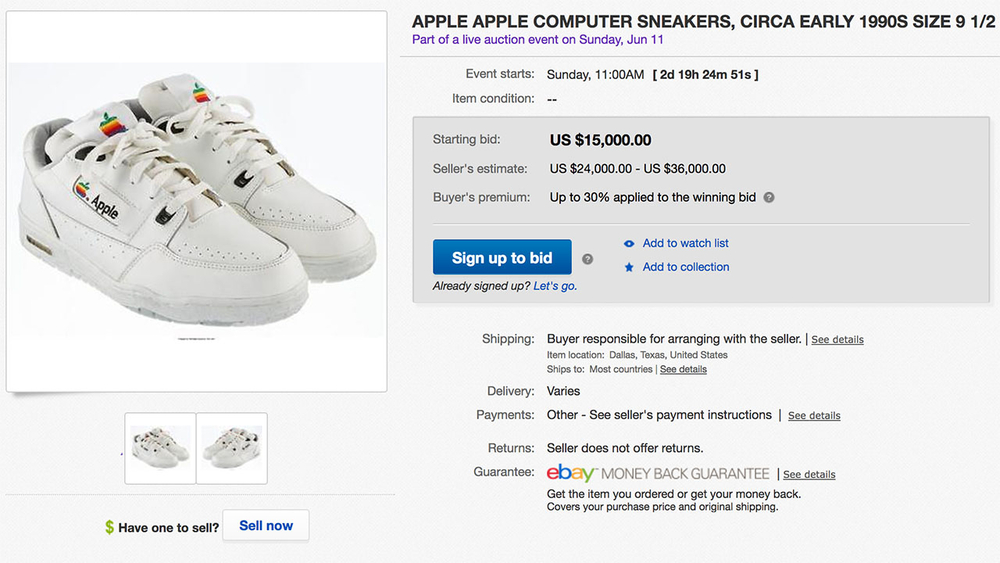Open See details for Money Back Guarantee
This screenshot has height=563, width=1000.
pos(809,475)
